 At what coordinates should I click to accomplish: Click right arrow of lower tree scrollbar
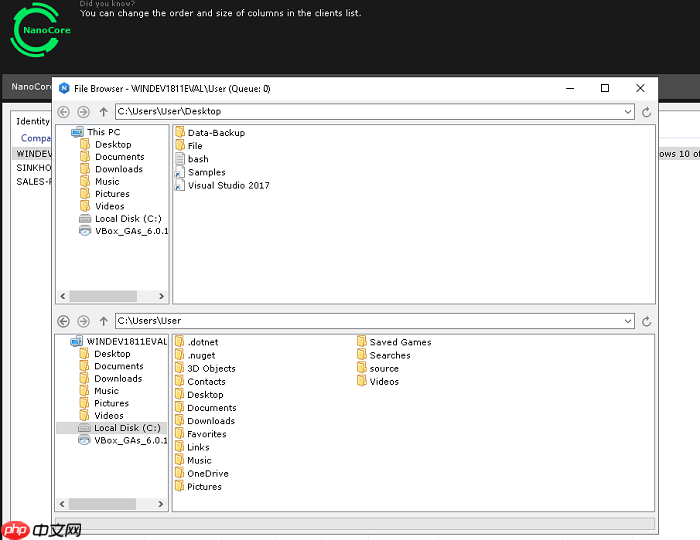[x=161, y=504]
